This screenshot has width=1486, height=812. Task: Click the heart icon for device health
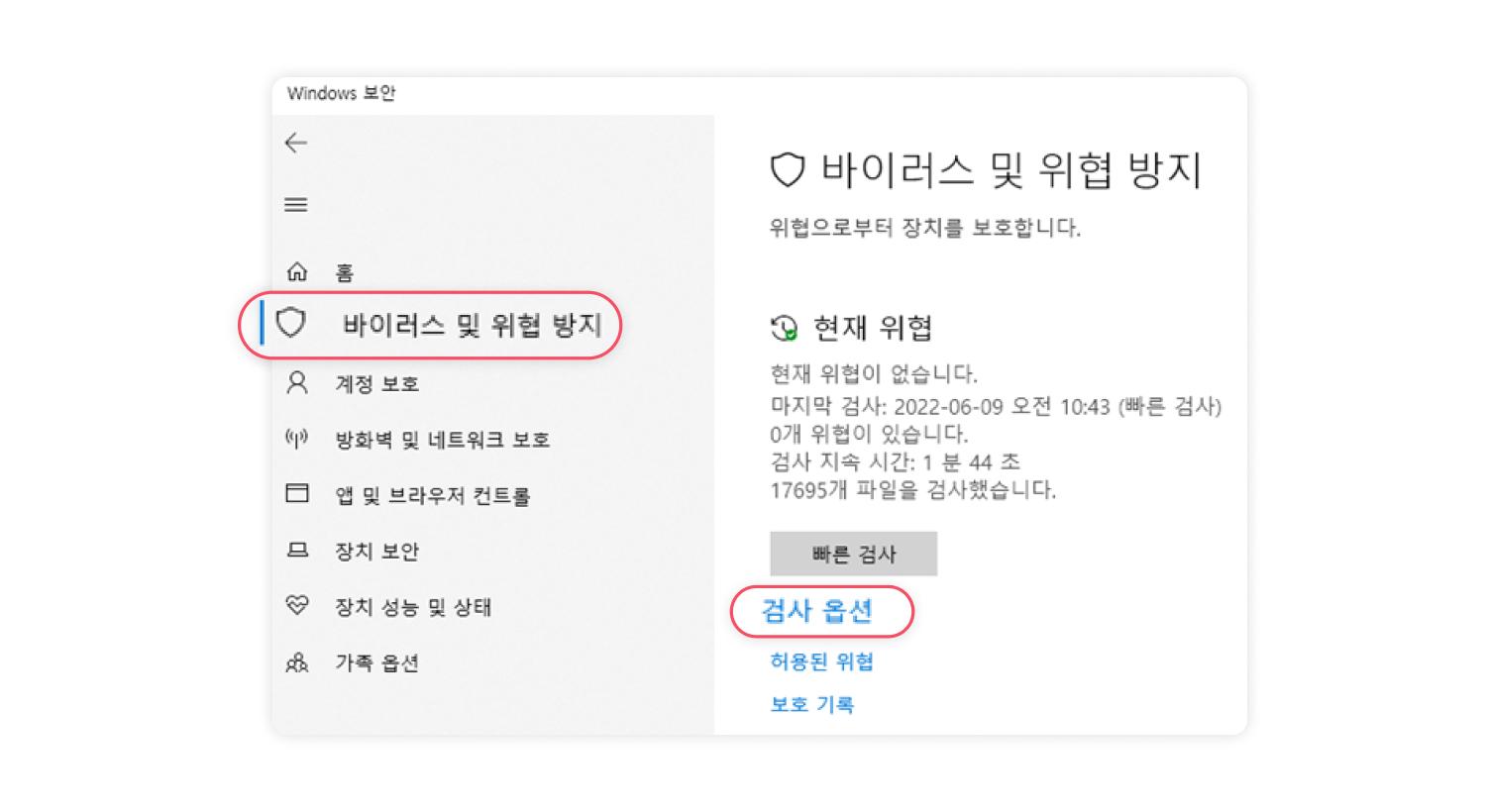click(x=296, y=605)
